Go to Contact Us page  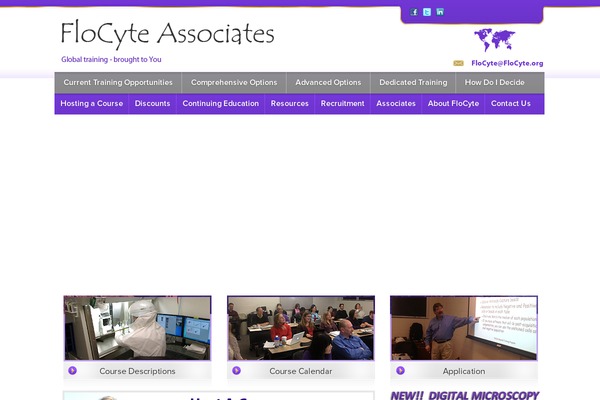[x=510, y=104]
